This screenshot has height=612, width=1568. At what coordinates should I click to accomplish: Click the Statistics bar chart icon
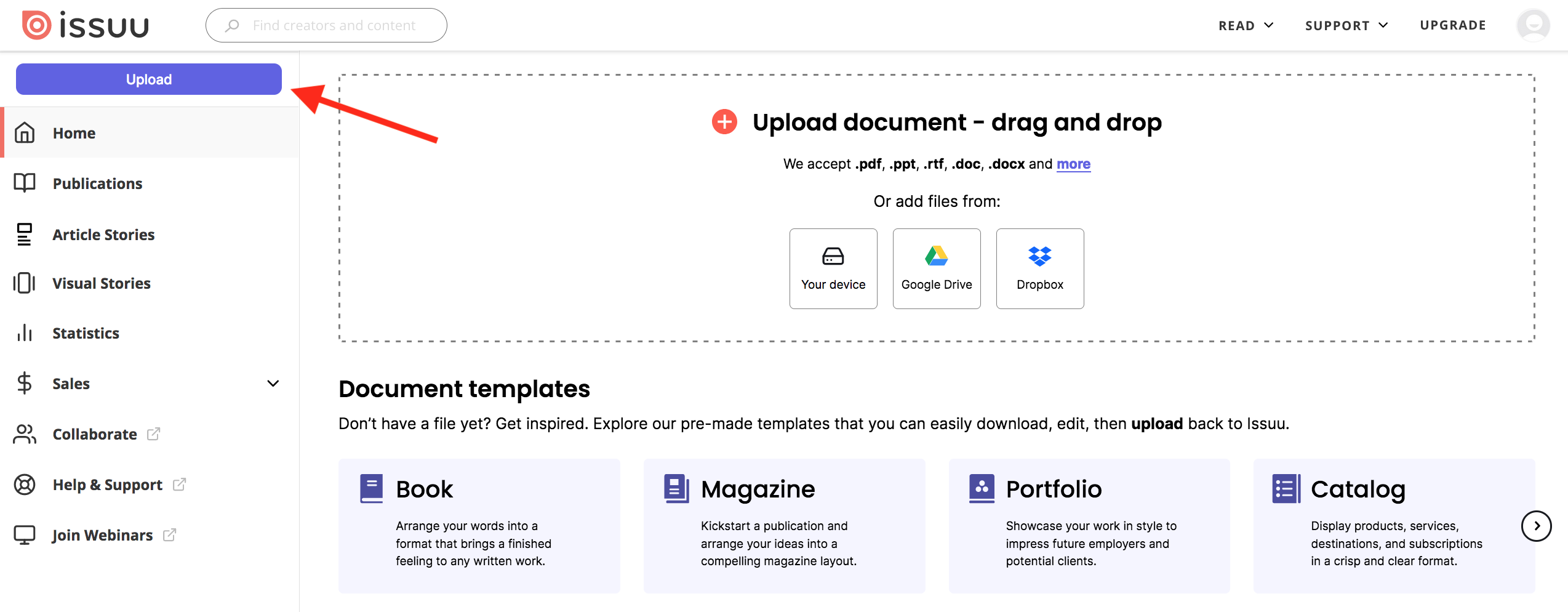coord(25,333)
